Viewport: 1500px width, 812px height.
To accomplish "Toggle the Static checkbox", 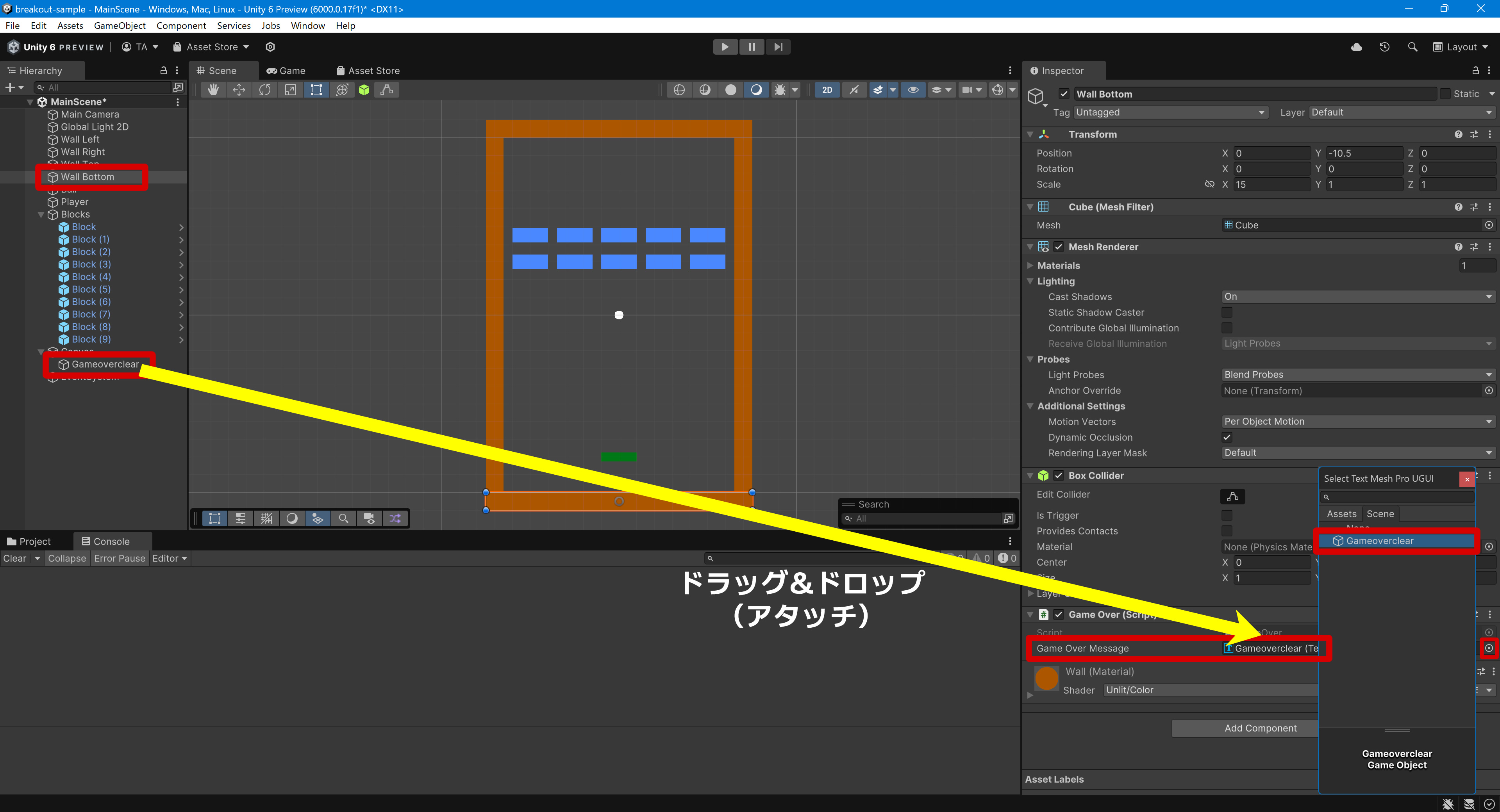I will (1445, 94).
